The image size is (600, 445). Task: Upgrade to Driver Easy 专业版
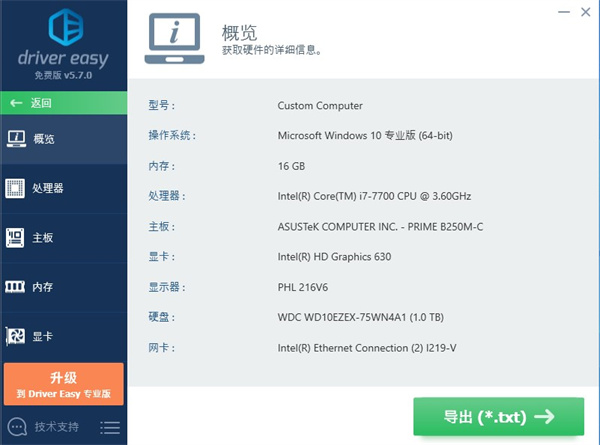(64, 384)
